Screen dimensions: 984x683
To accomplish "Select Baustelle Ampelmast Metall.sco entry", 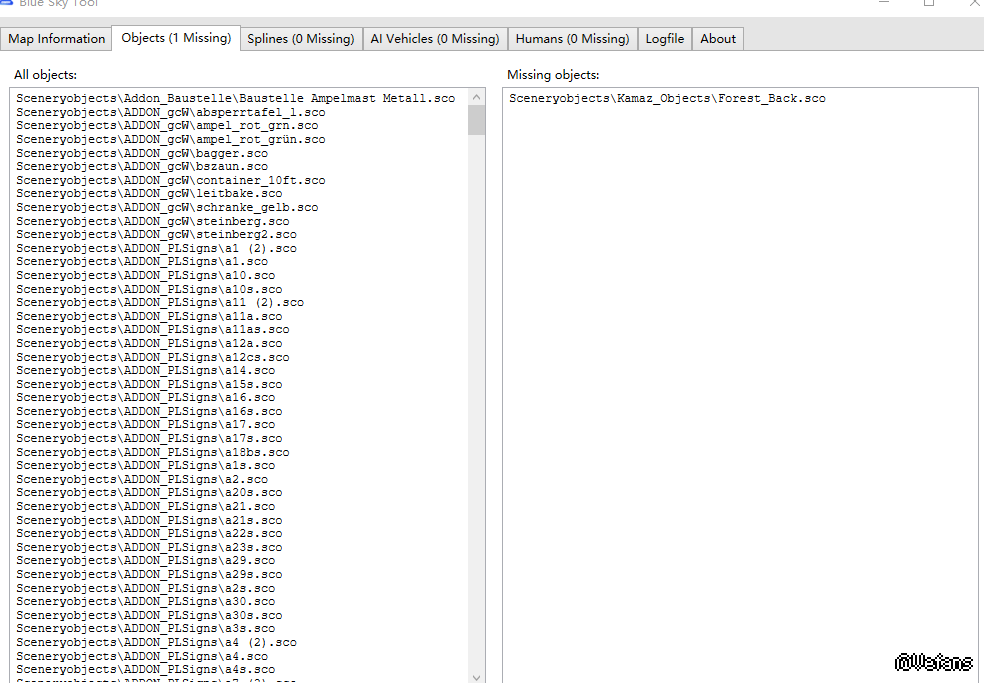I will (236, 98).
